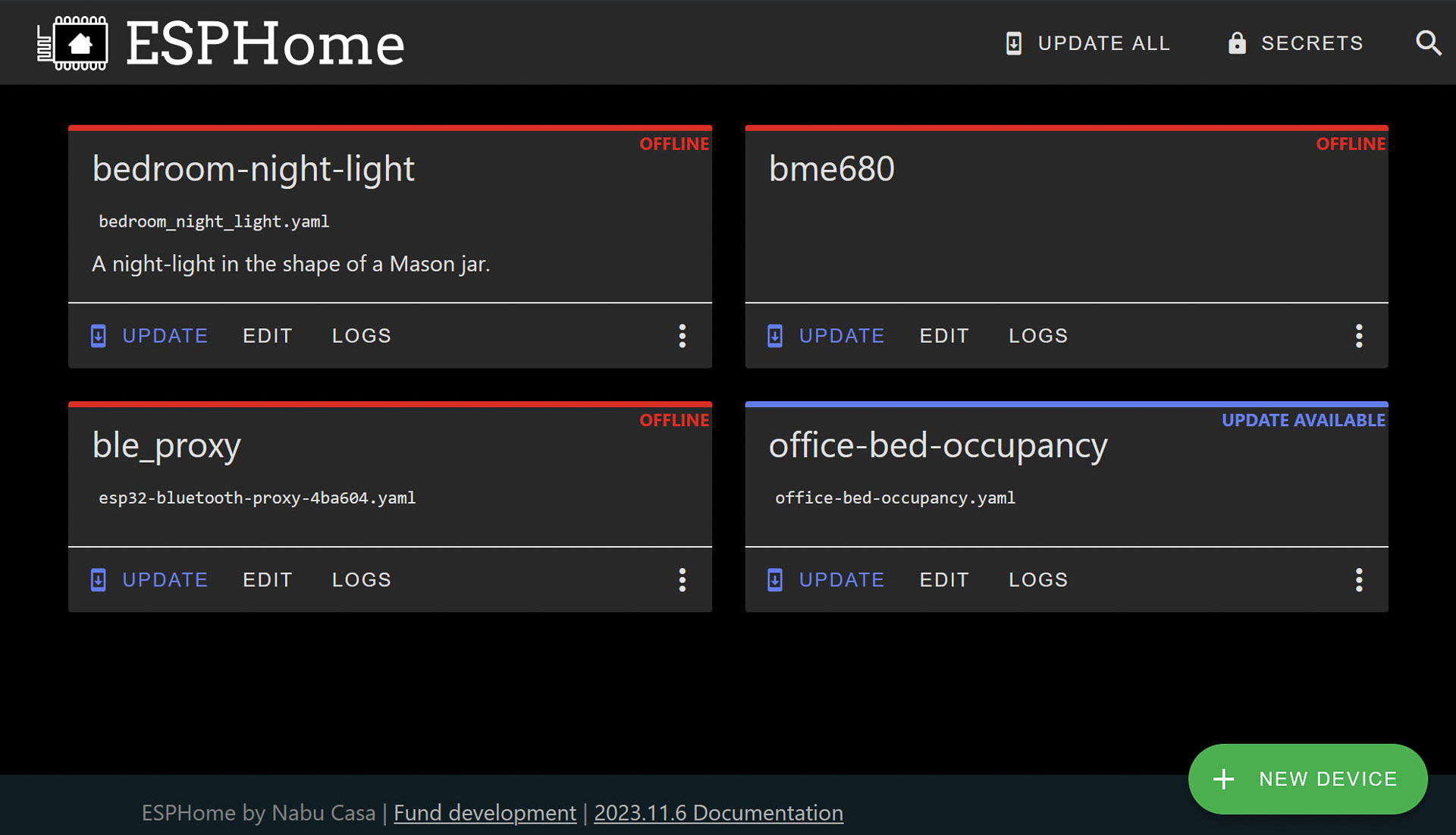1456x835 pixels.
Task: Click the download icon next to UPDATE ALL
Action: pos(1012,43)
